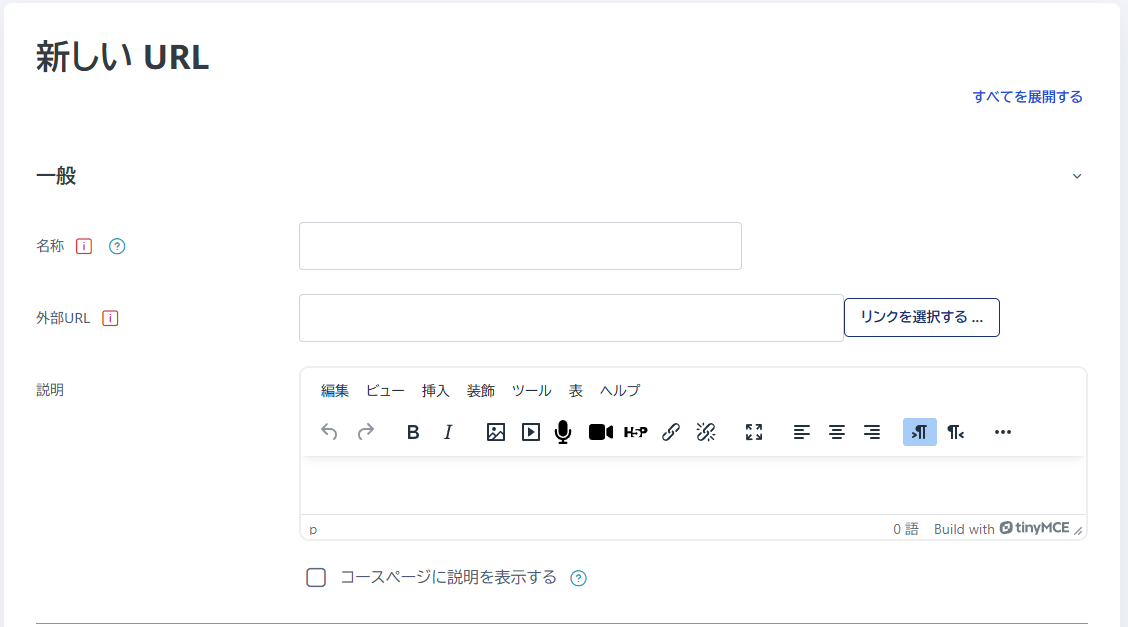
Task: Record audio with the microphone tool
Action: point(562,432)
